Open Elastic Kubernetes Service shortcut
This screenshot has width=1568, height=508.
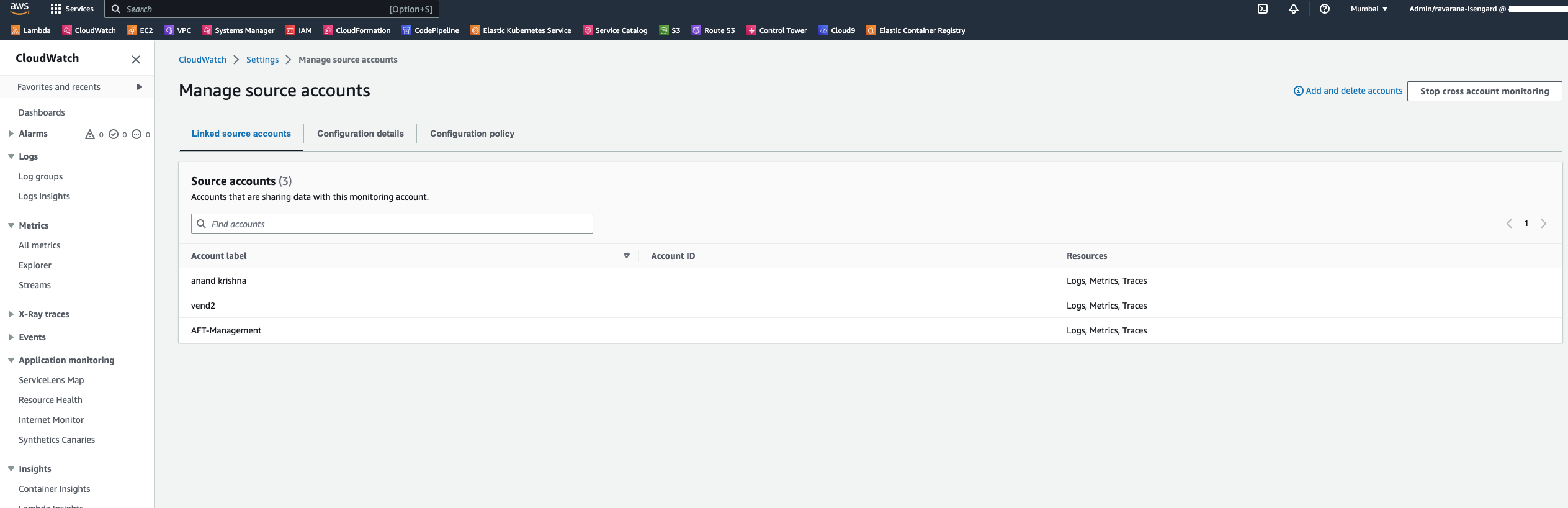[x=521, y=30]
